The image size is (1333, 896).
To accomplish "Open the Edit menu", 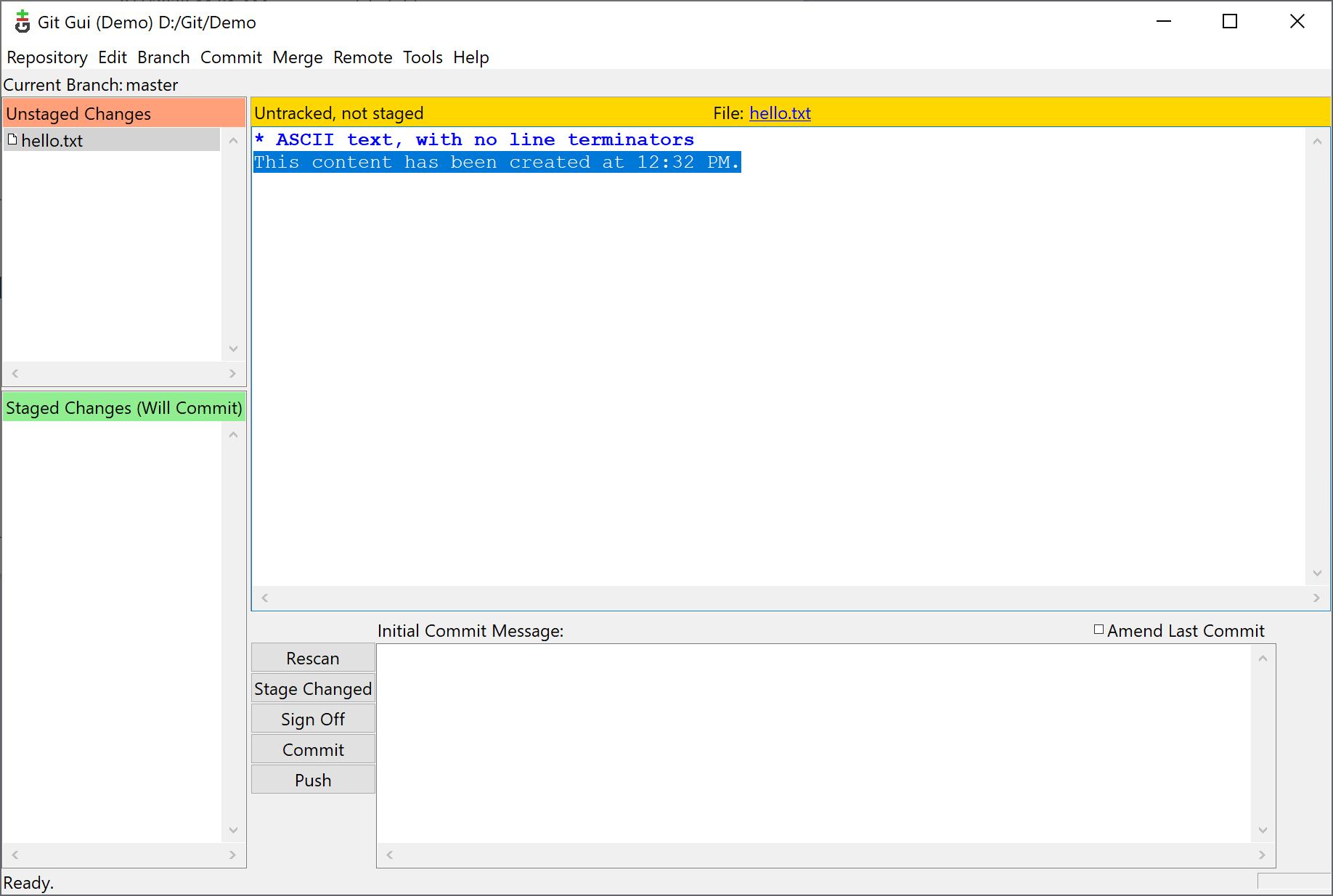I will point(113,57).
